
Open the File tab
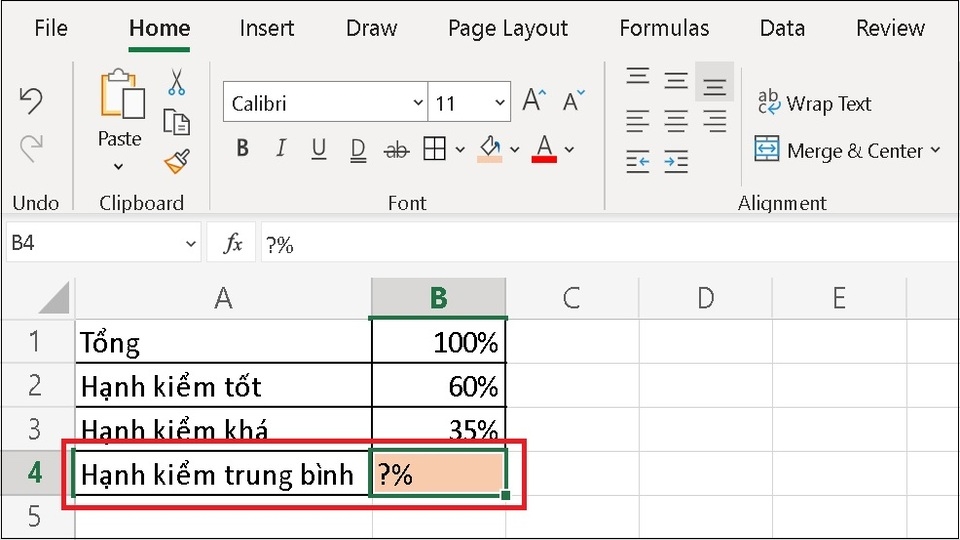click(51, 28)
